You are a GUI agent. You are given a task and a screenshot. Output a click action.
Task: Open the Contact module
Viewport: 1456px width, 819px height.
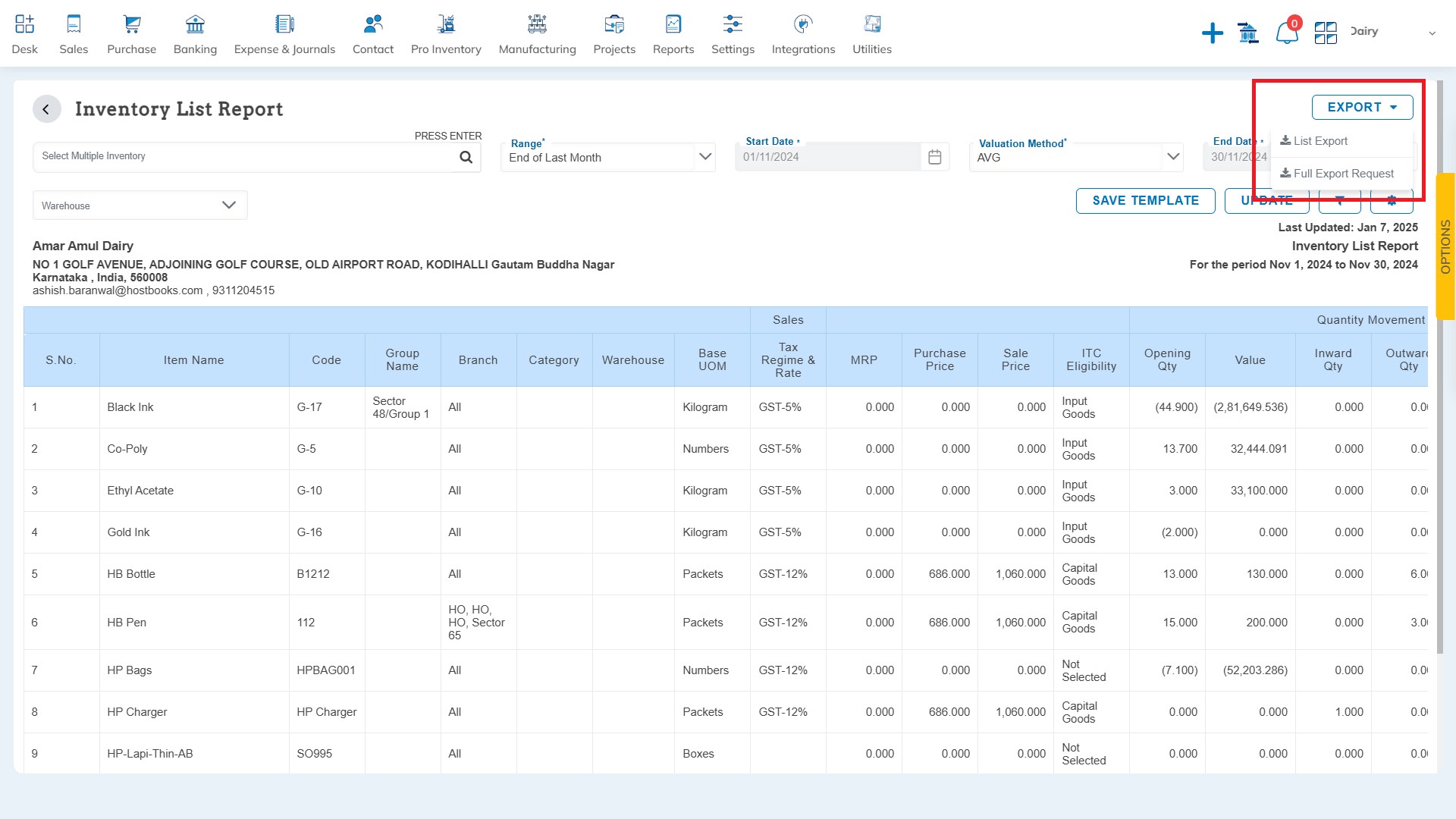(372, 34)
